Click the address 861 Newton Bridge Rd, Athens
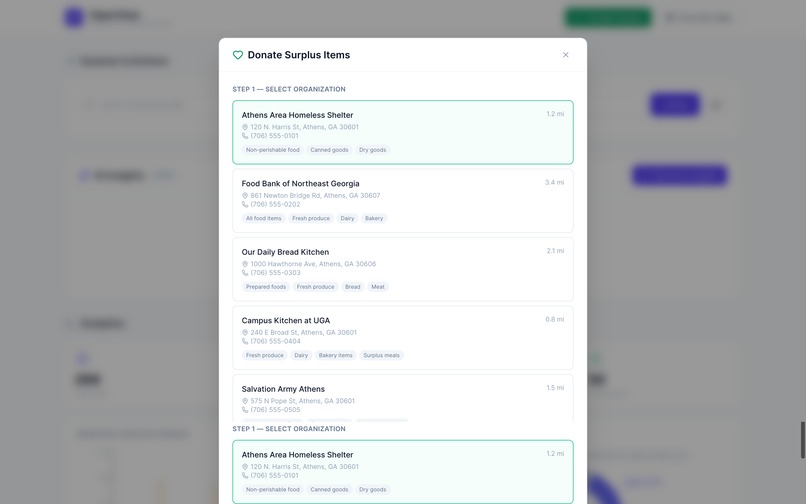The image size is (806, 504). [x=315, y=195]
